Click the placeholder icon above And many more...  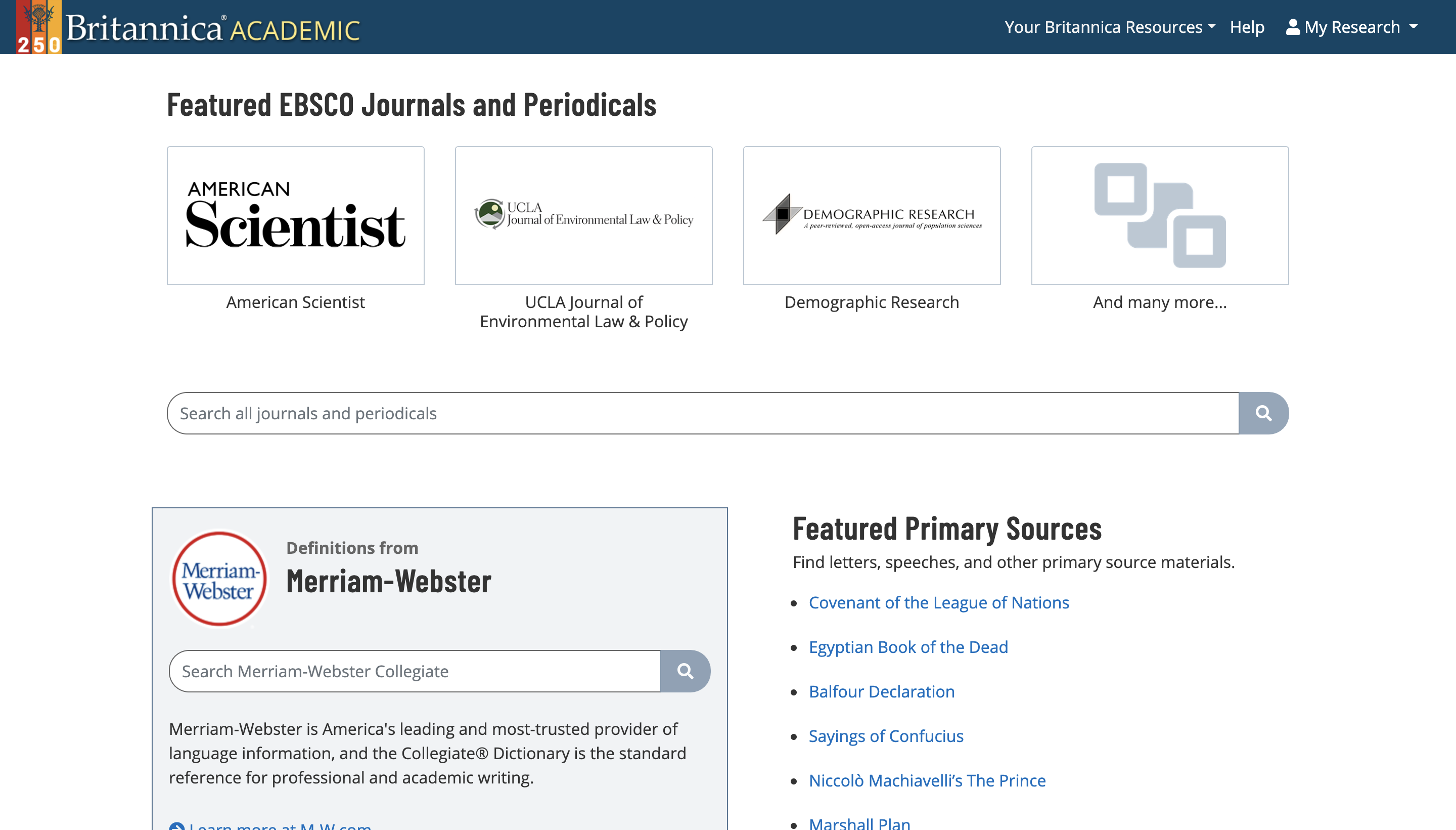click(x=1160, y=215)
